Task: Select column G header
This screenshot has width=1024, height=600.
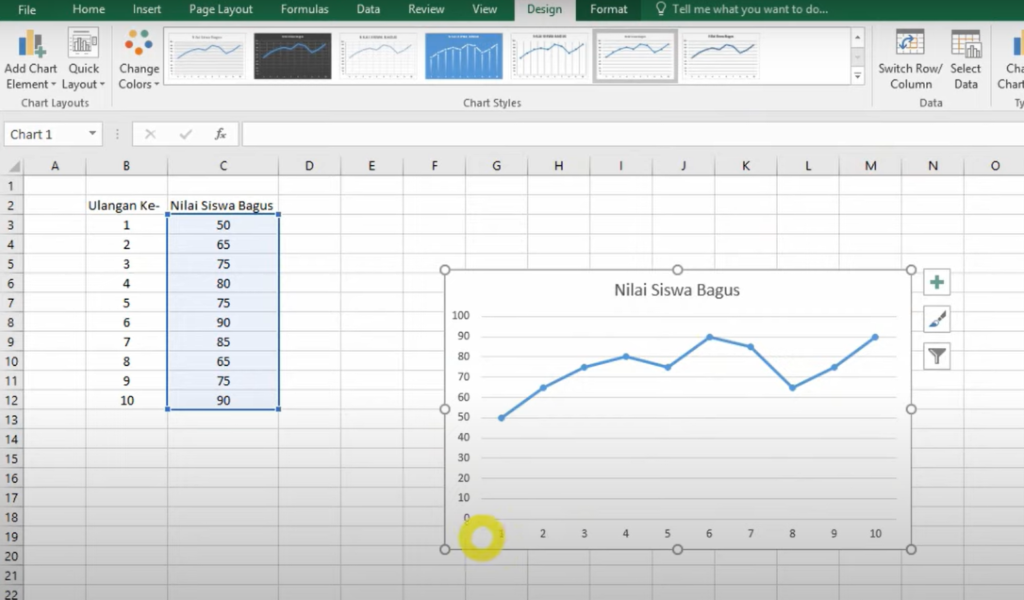Action: 496,166
